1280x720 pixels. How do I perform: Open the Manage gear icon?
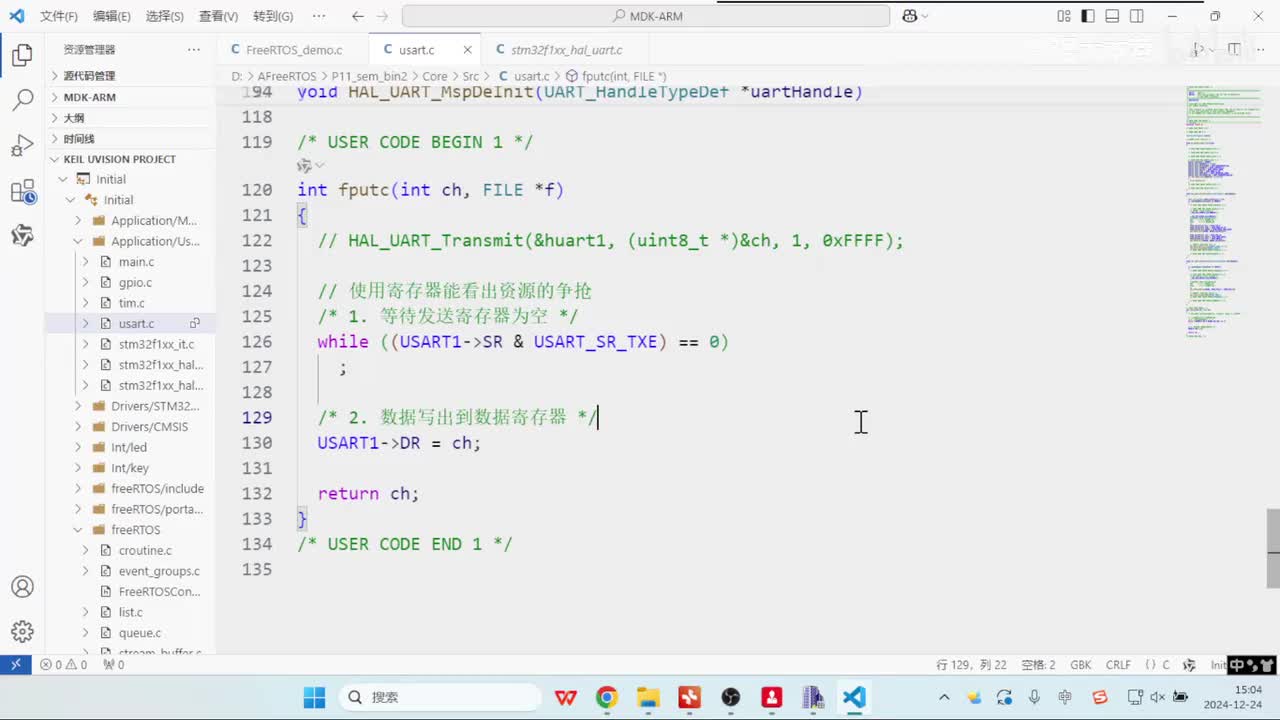click(x=22, y=631)
